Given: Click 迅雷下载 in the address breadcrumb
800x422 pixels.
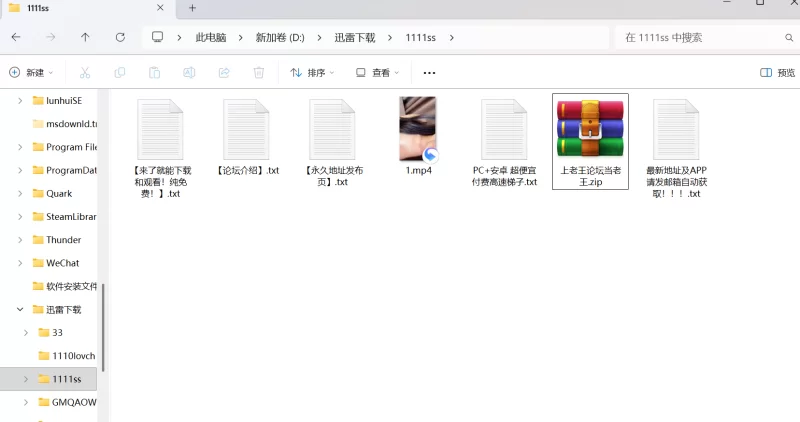Looking at the screenshot, I should point(355,37).
